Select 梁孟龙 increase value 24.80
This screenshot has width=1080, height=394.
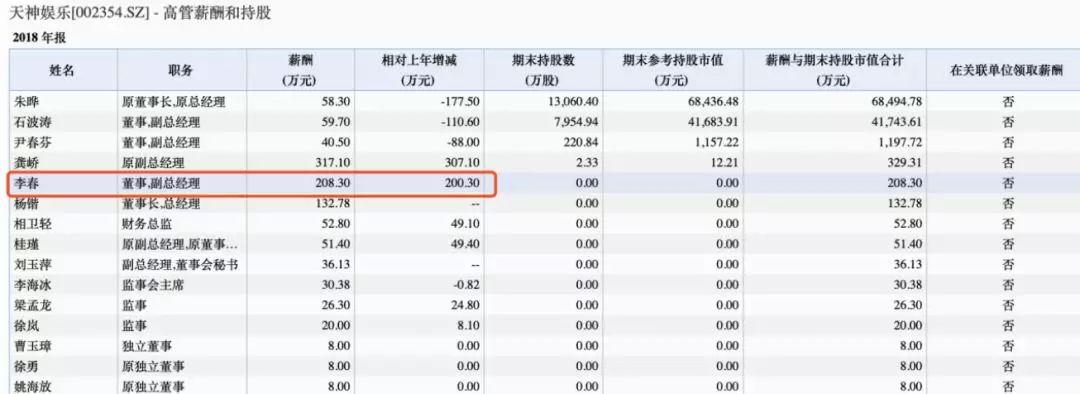tap(464, 305)
